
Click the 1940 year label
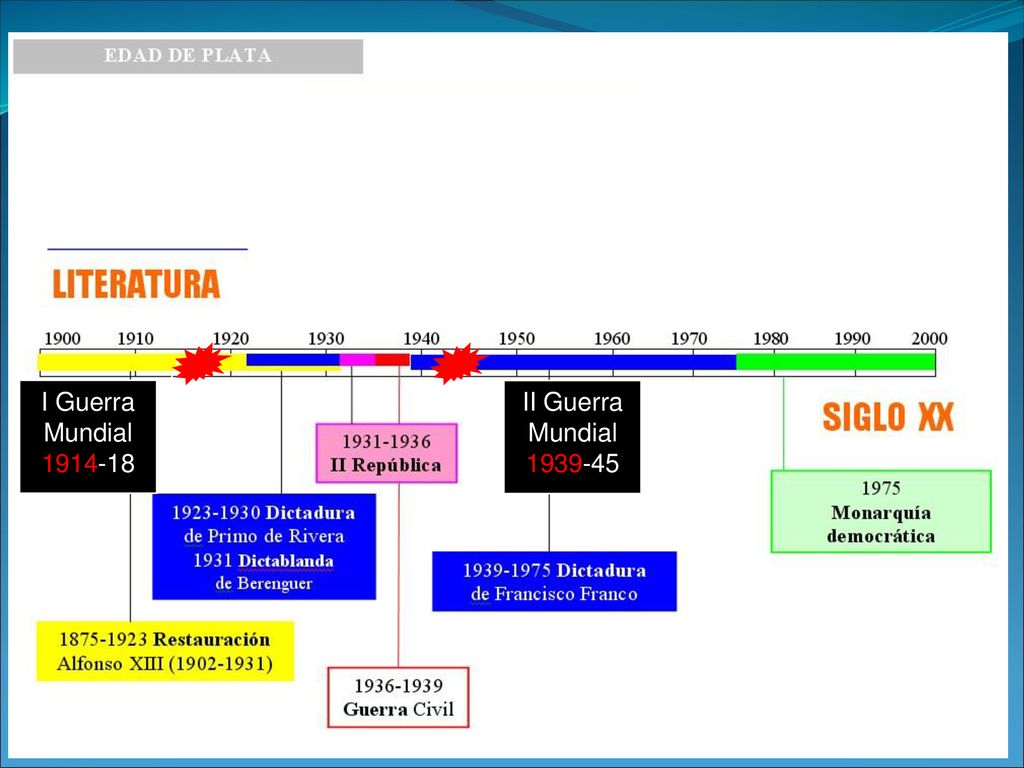421,338
